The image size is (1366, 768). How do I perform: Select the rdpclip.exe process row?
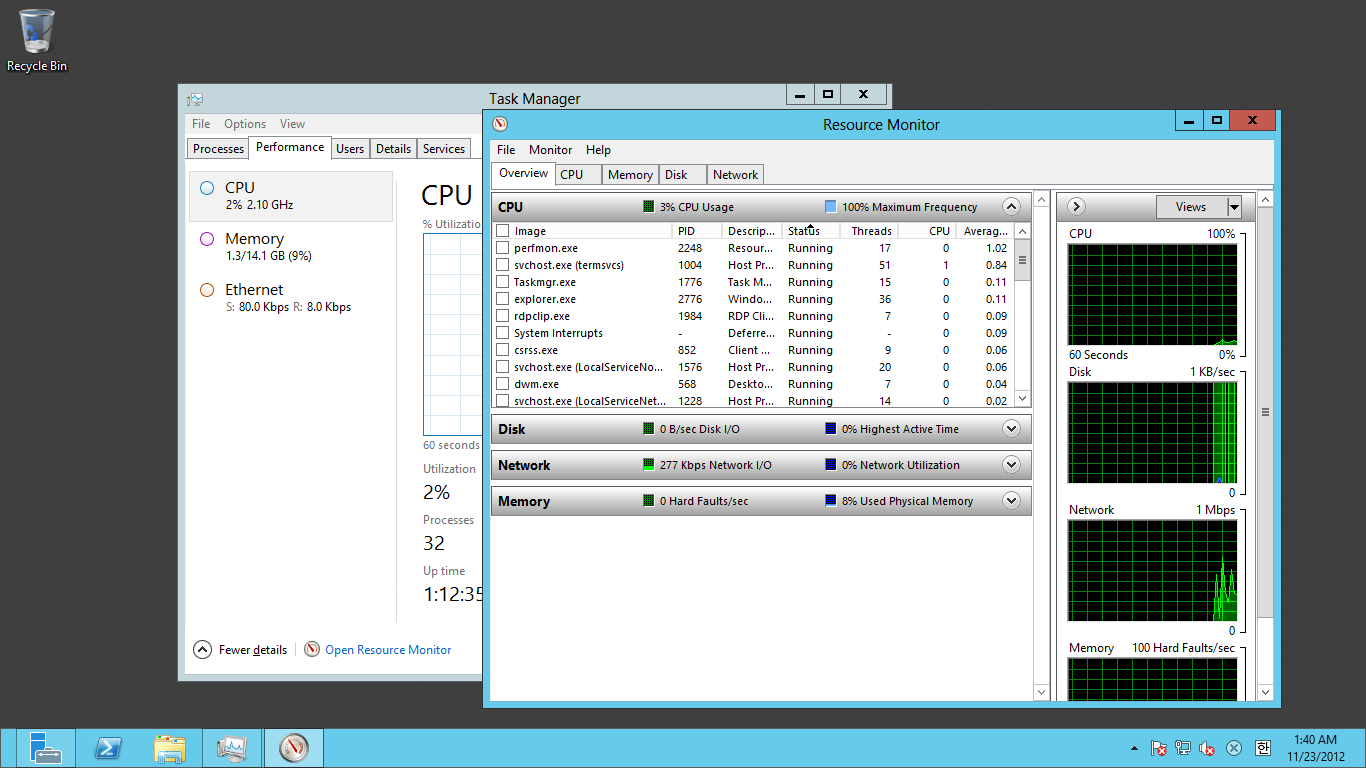[753, 316]
